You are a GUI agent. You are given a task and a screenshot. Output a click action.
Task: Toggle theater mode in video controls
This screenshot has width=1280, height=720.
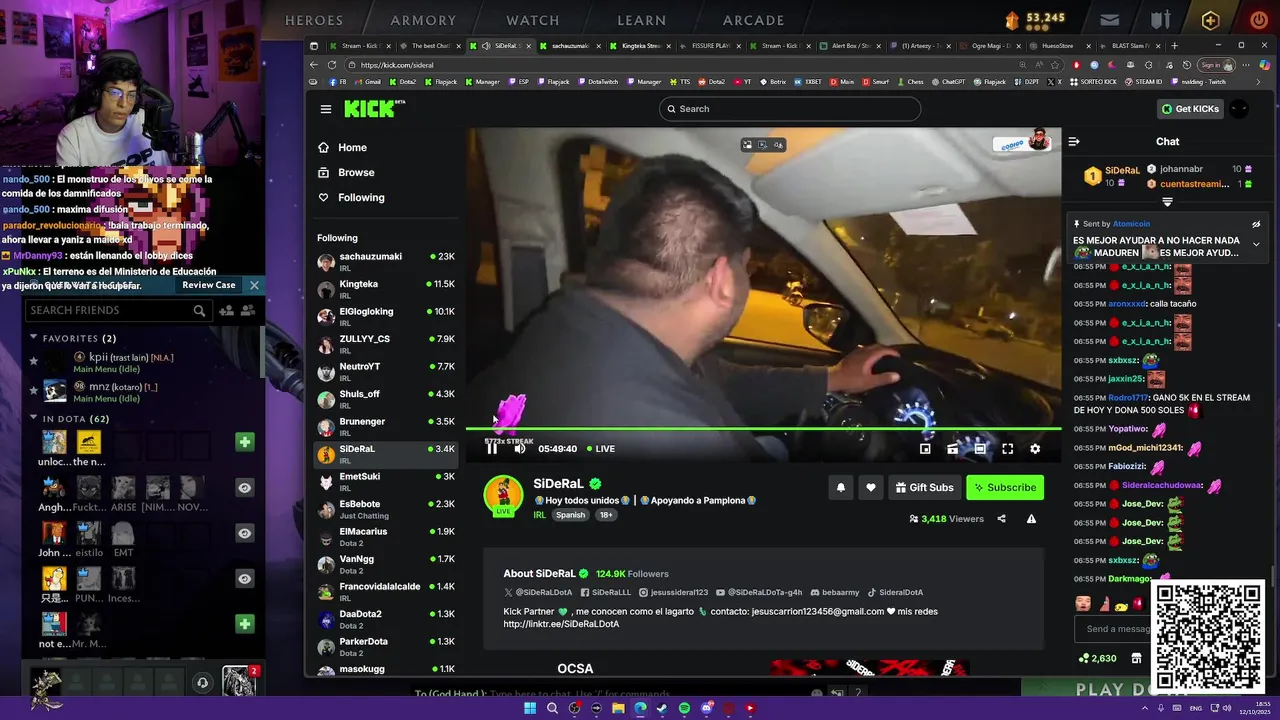(980, 449)
